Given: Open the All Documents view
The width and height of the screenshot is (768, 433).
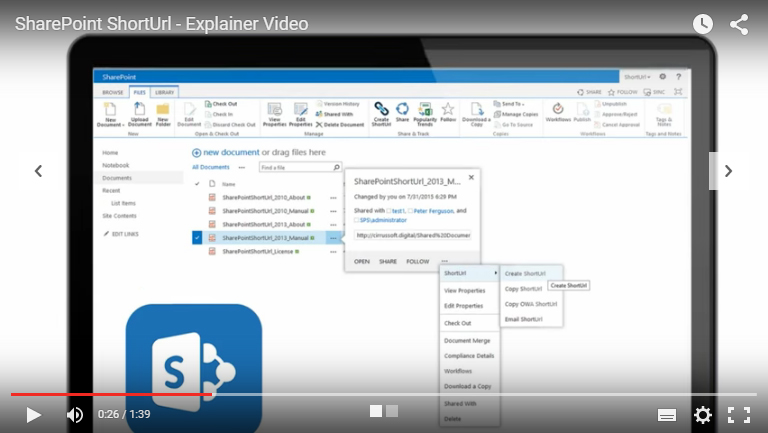Looking at the screenshot, I should click(211, 167).
